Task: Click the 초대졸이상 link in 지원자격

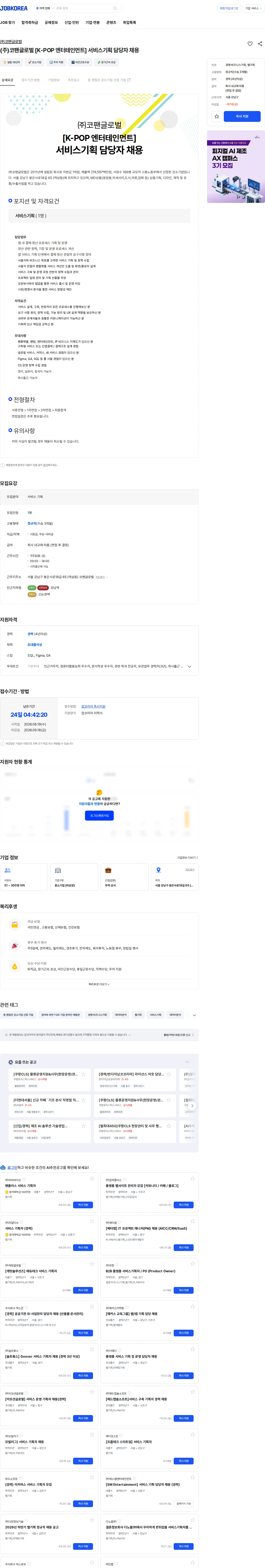Action: pos(35,645)
